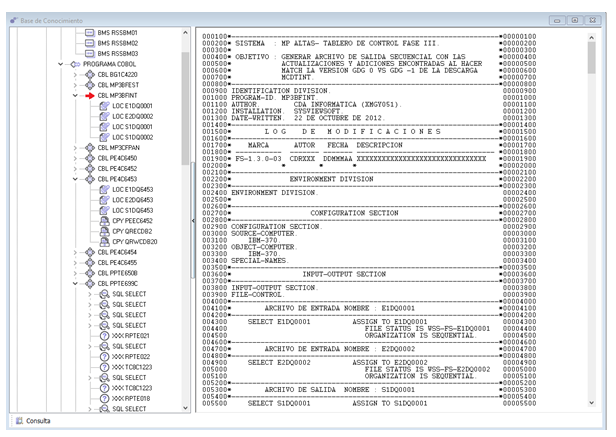Viewport: 616px width, 437px height.
Task: Click the CPY QRWCDB20 copybook icon
Action: [x=103, y=241]
